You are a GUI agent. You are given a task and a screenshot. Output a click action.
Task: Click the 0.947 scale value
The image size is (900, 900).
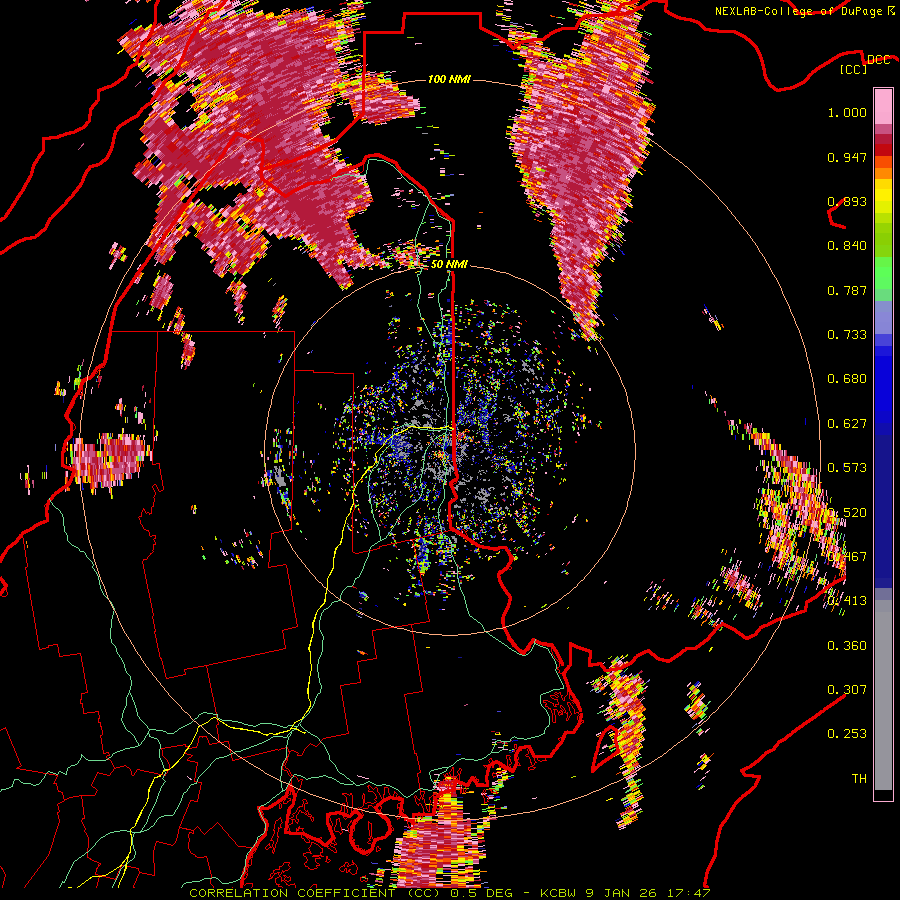point(847,157)
